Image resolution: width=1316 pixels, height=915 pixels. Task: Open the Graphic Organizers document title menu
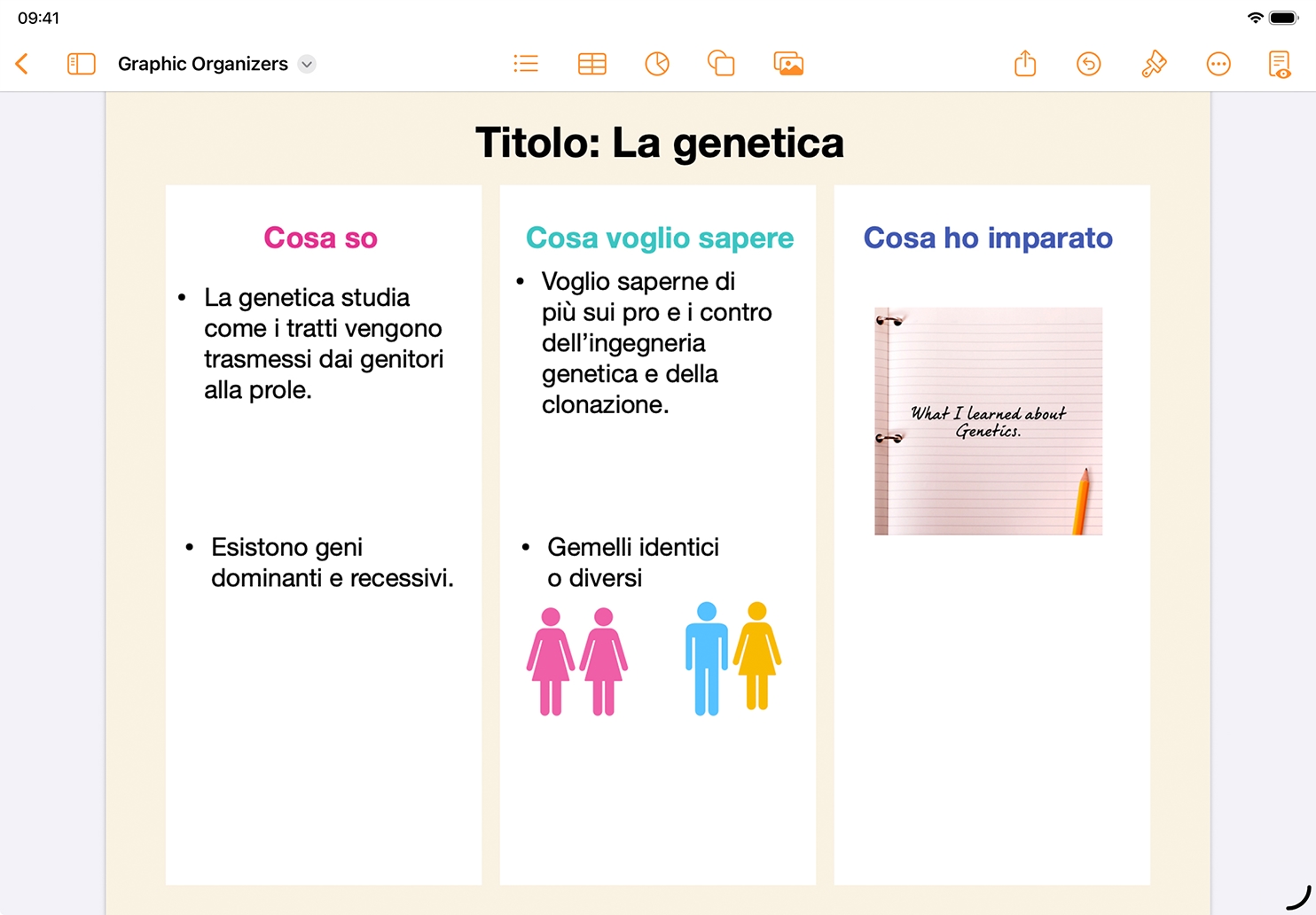point(202,64)
